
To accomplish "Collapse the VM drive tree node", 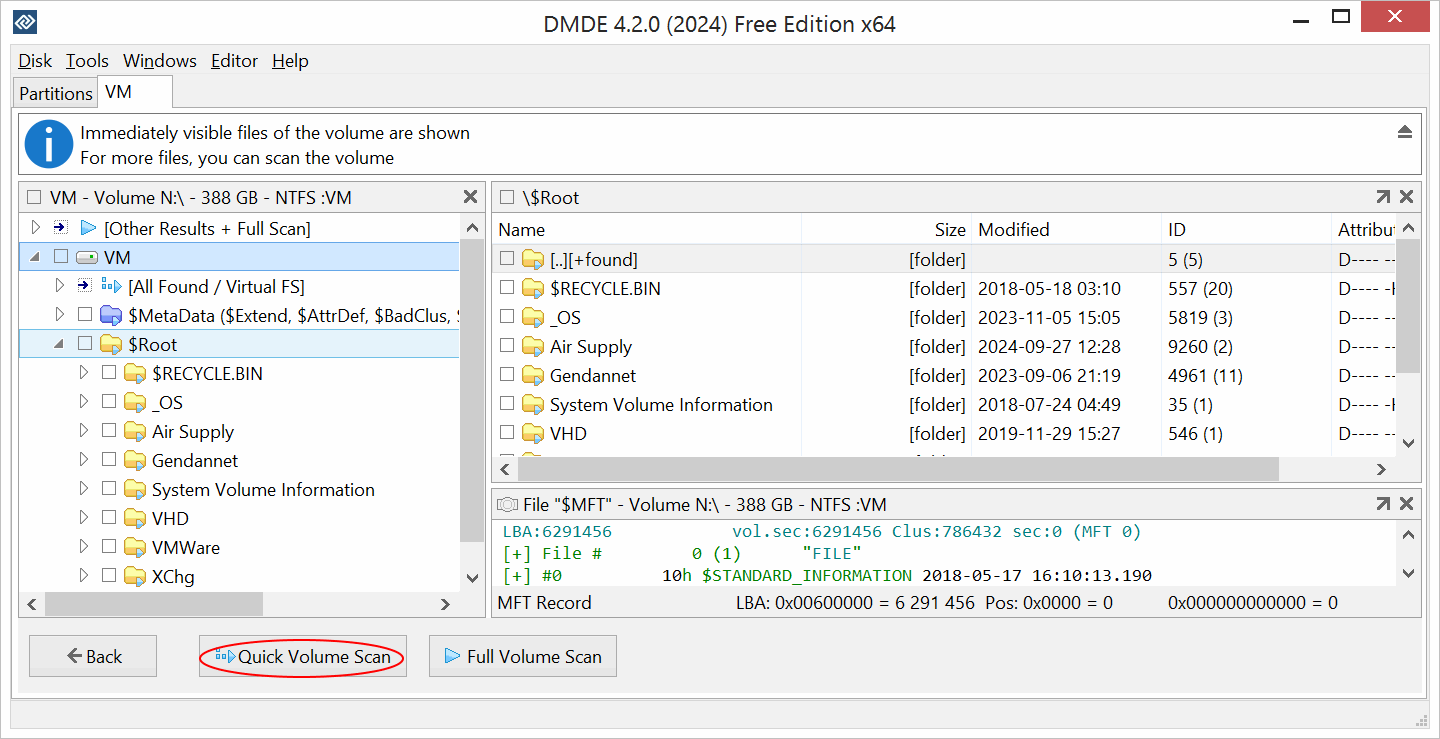I will 35,257.
